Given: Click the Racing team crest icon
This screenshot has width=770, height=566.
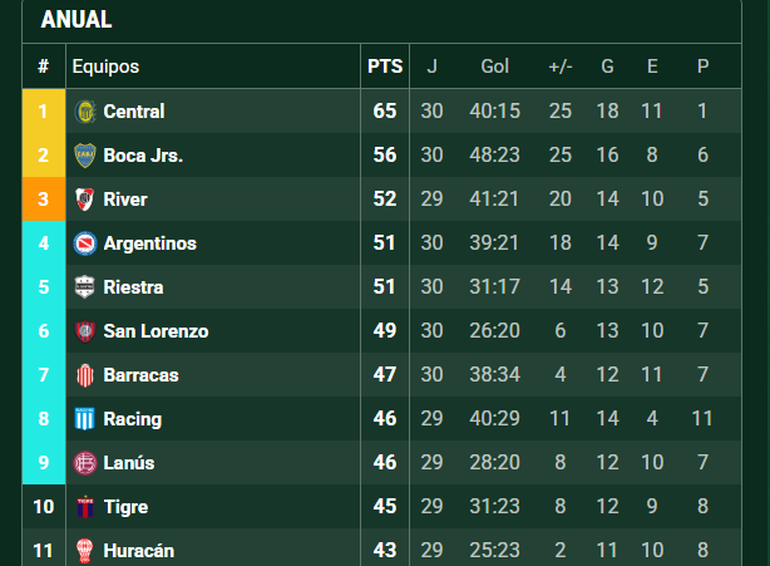Looking at the screenshot, I should (85, 419).
